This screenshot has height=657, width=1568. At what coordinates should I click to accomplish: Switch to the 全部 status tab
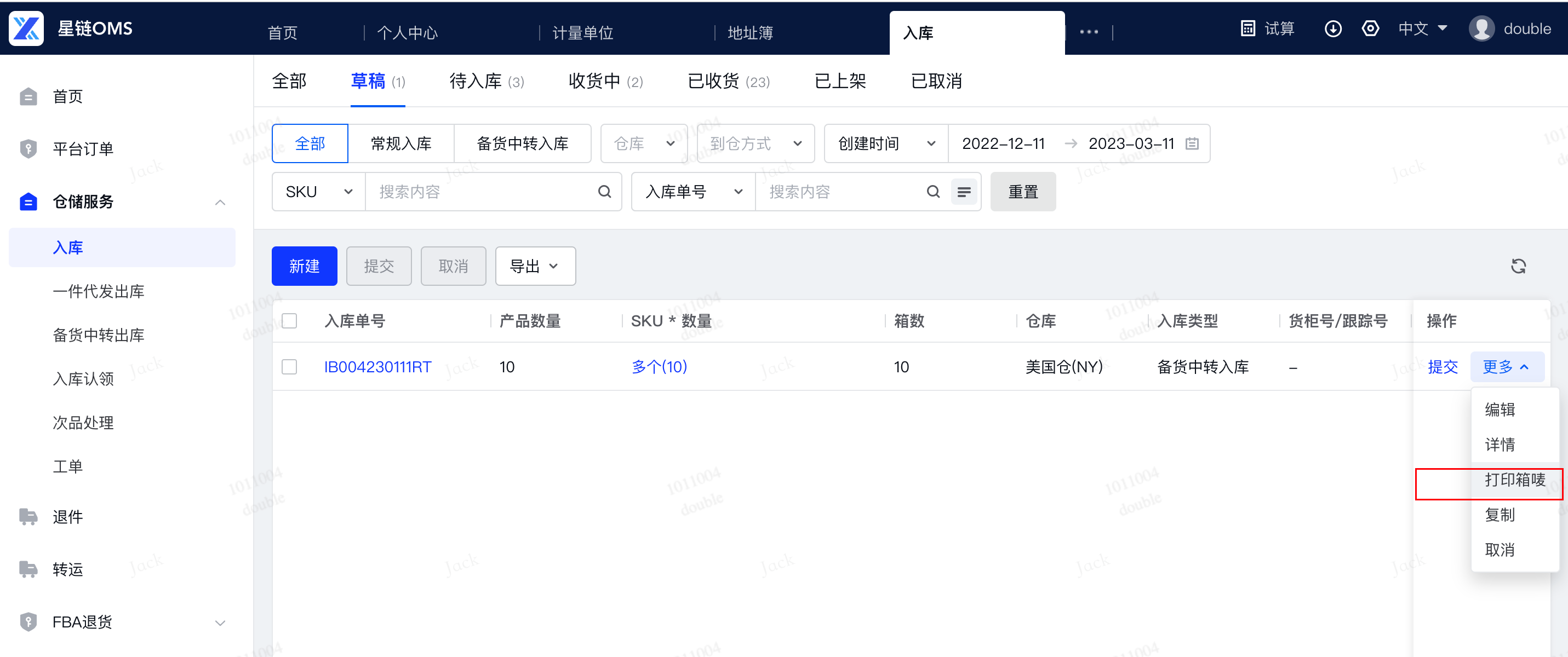pos(289,82)
